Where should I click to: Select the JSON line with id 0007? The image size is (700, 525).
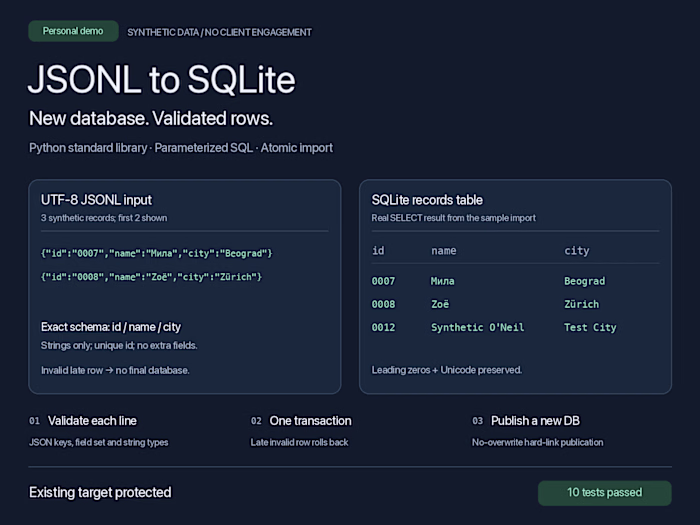coord(156,254)
